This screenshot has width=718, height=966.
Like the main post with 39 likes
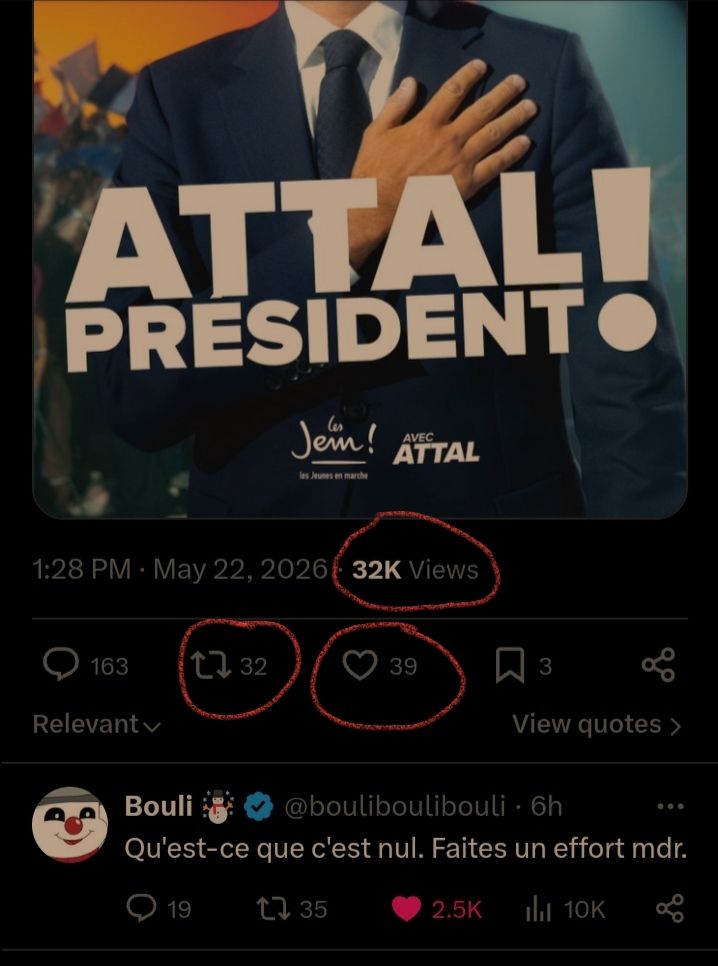(360, 666)
